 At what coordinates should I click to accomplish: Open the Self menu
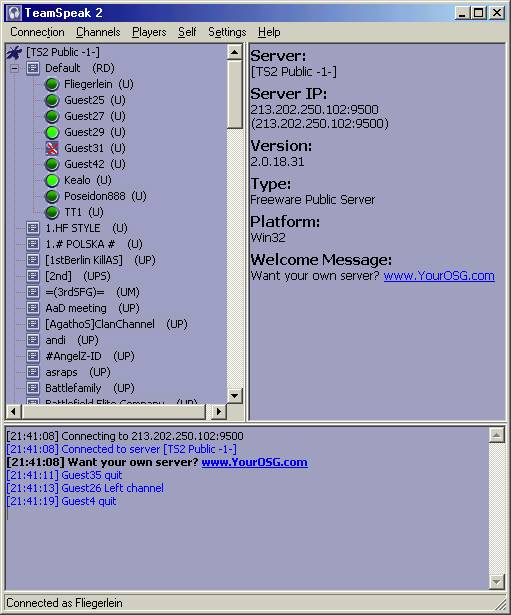187,32
